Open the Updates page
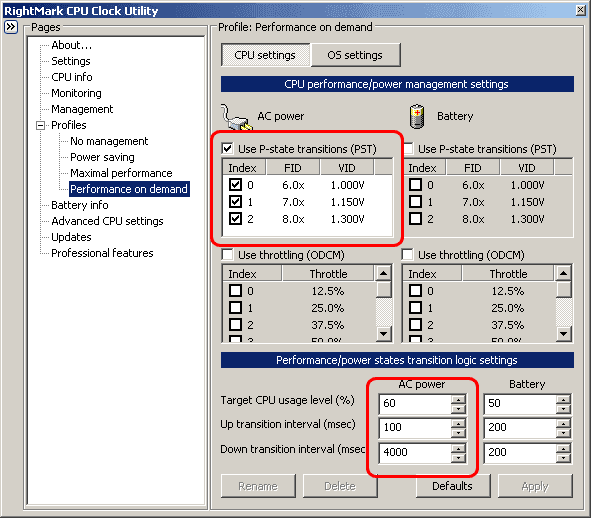The image size is (591, 518). pos(72,237)
